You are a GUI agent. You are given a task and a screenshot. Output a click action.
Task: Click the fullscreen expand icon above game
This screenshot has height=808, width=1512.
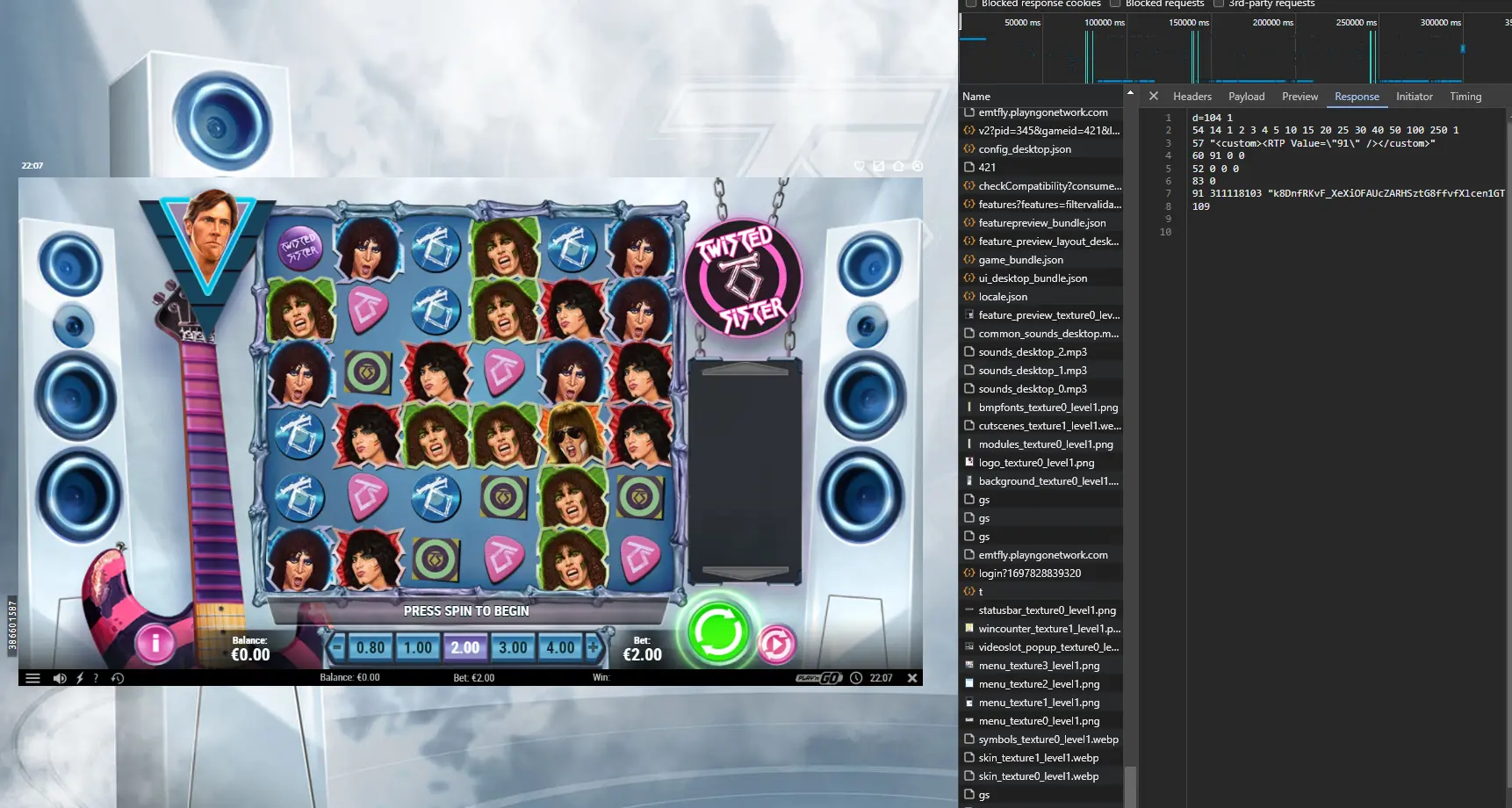(878, 166)
